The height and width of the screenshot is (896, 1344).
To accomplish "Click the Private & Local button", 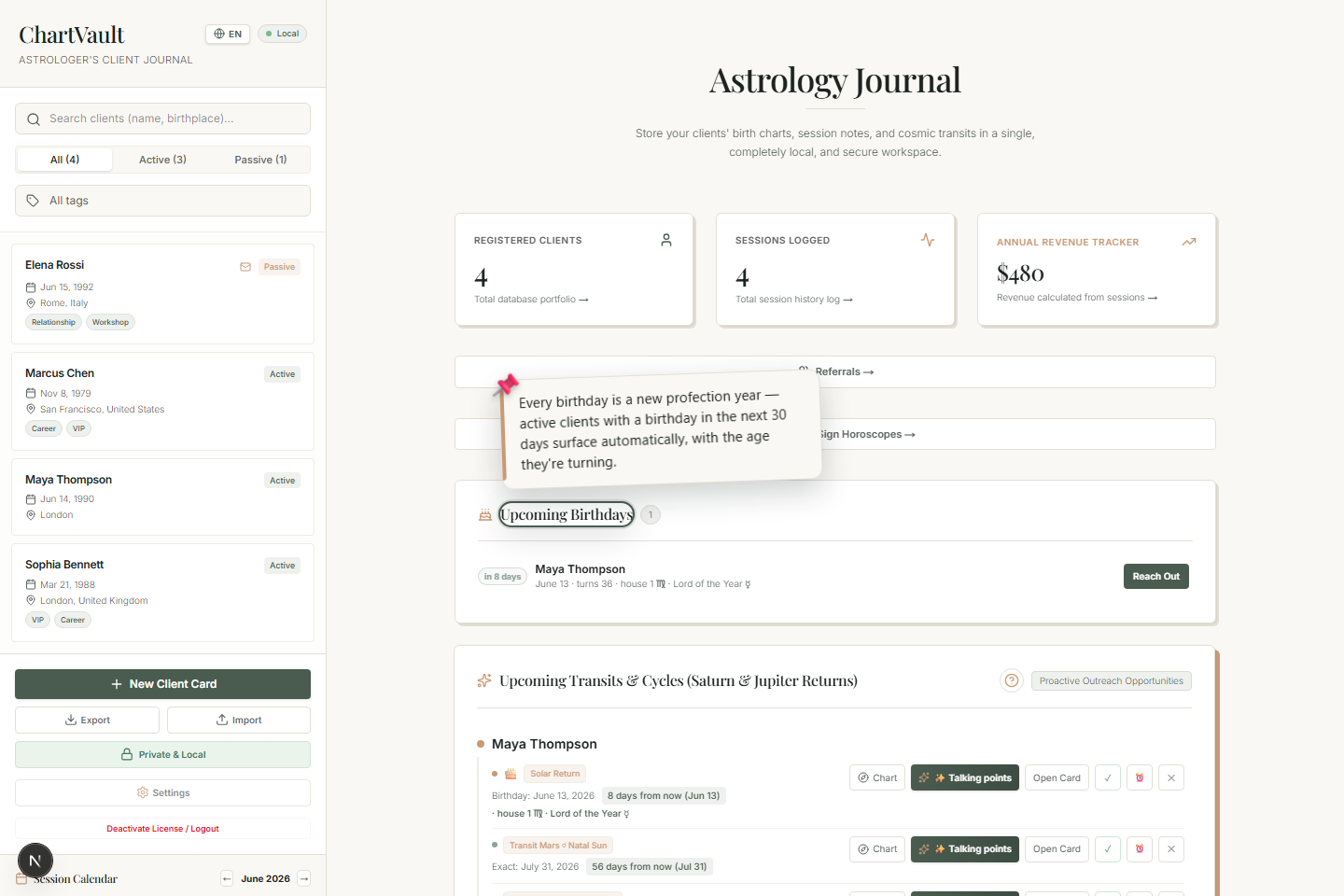I will [x=162, y=755].
